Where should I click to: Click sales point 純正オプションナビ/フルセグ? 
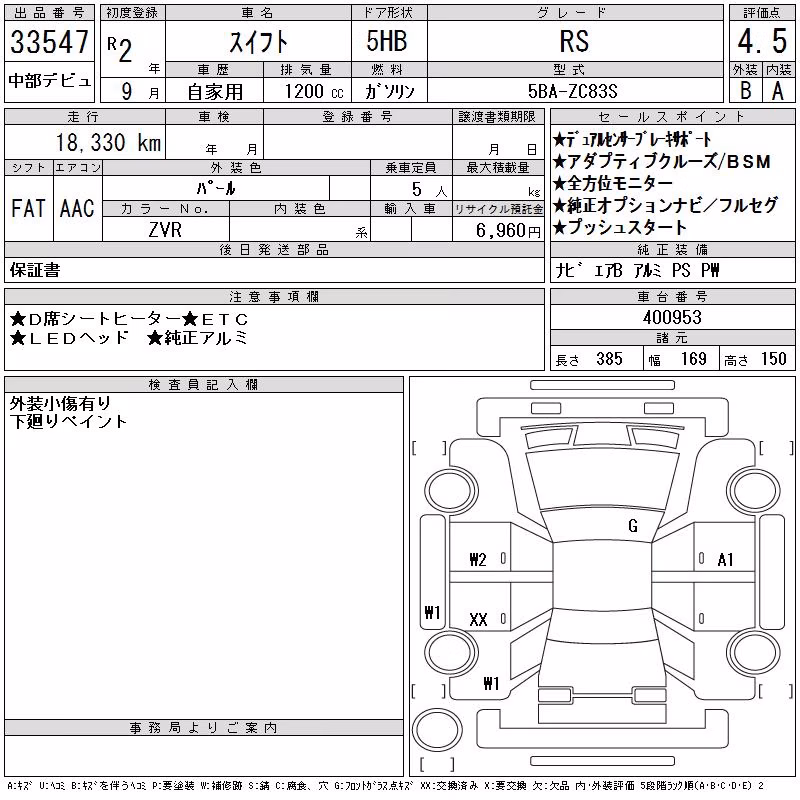coord(665,205)
